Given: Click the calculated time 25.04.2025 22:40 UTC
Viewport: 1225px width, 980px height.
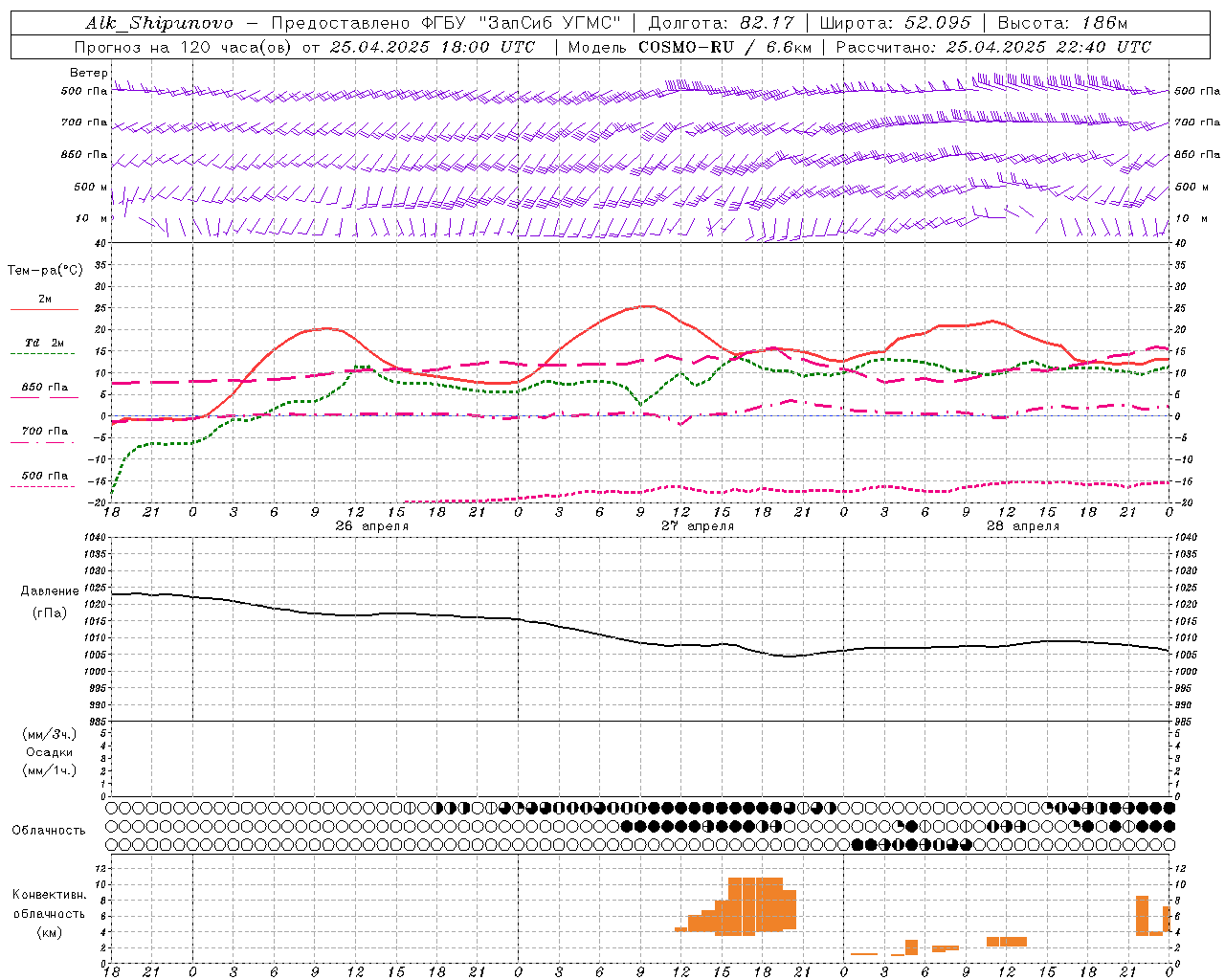Looking at the screenshot, I should click(x=1048, y=47).
